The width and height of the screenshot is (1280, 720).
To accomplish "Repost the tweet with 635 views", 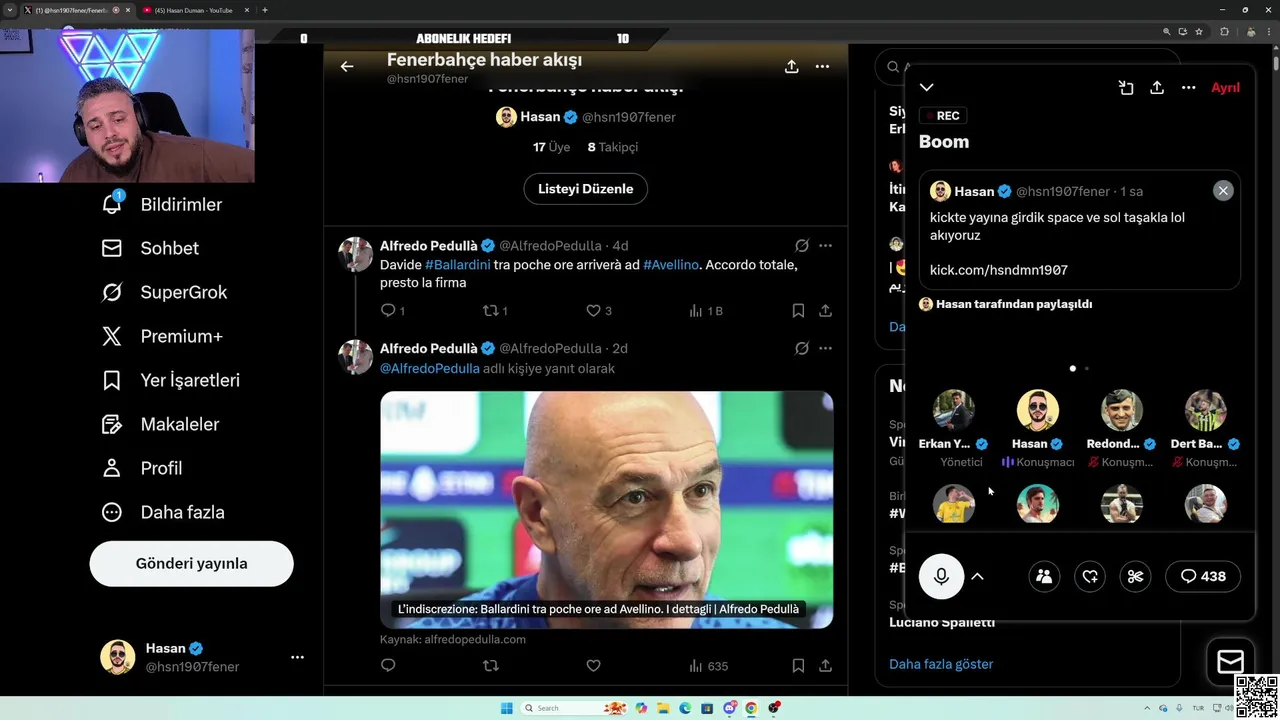I will (x=491, y=666).
